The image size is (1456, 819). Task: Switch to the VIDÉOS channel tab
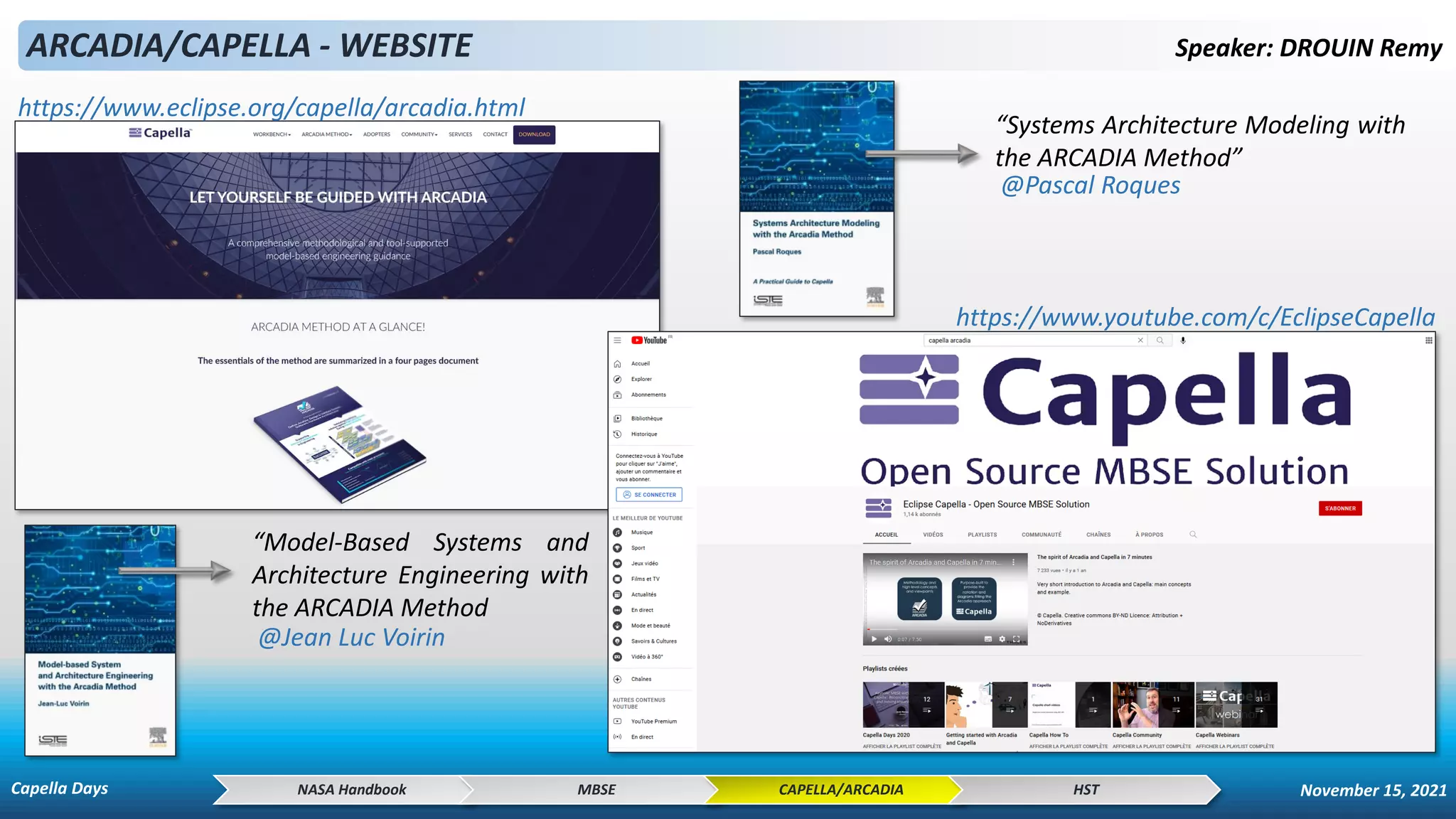click(x=933, y=535)
